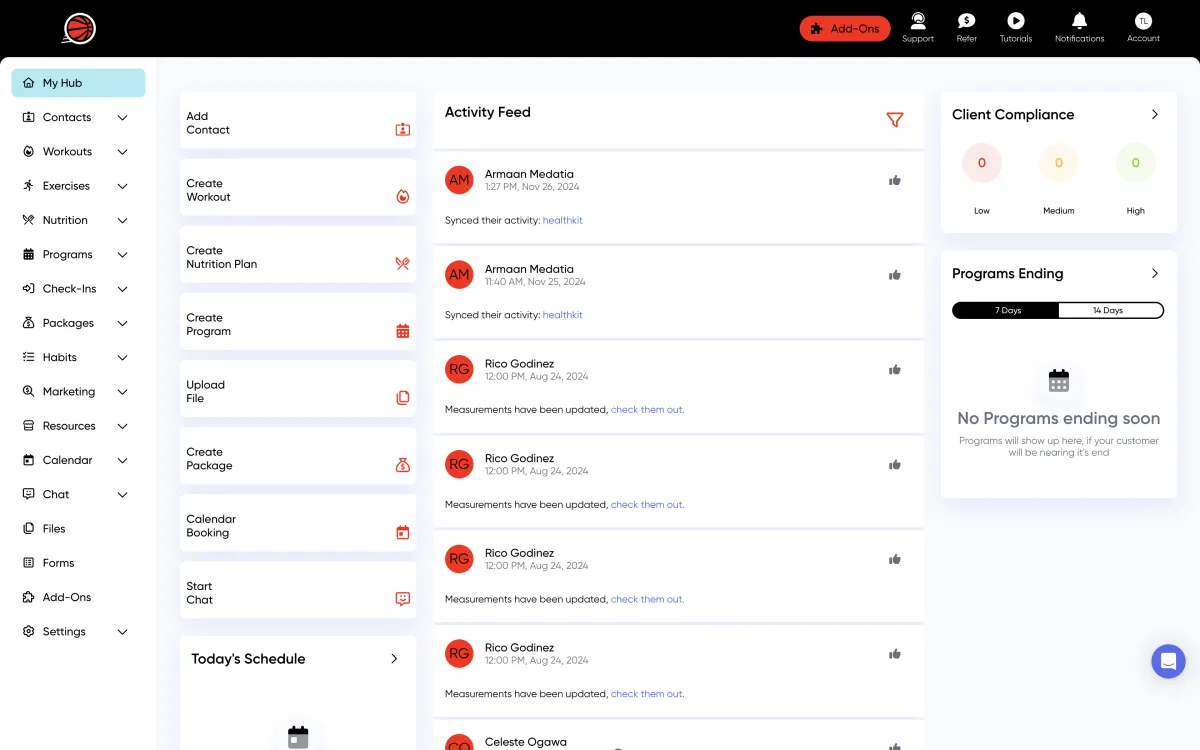Expand the Workouts menu chevron
This screenshot has height=750, width=1200.
coord(122,152)
